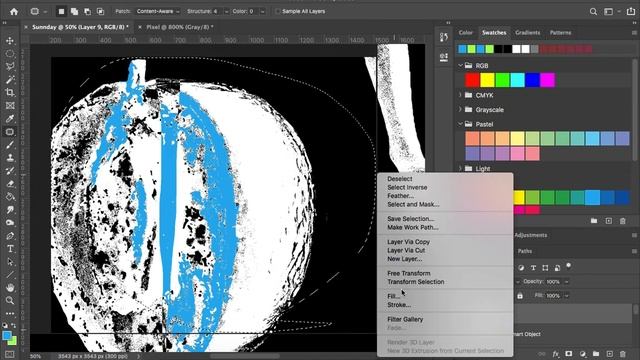Image resolution: width=640 pixels, height=360 pixels.
Task: Select the Move tool
Action: (x=10, y=40)
